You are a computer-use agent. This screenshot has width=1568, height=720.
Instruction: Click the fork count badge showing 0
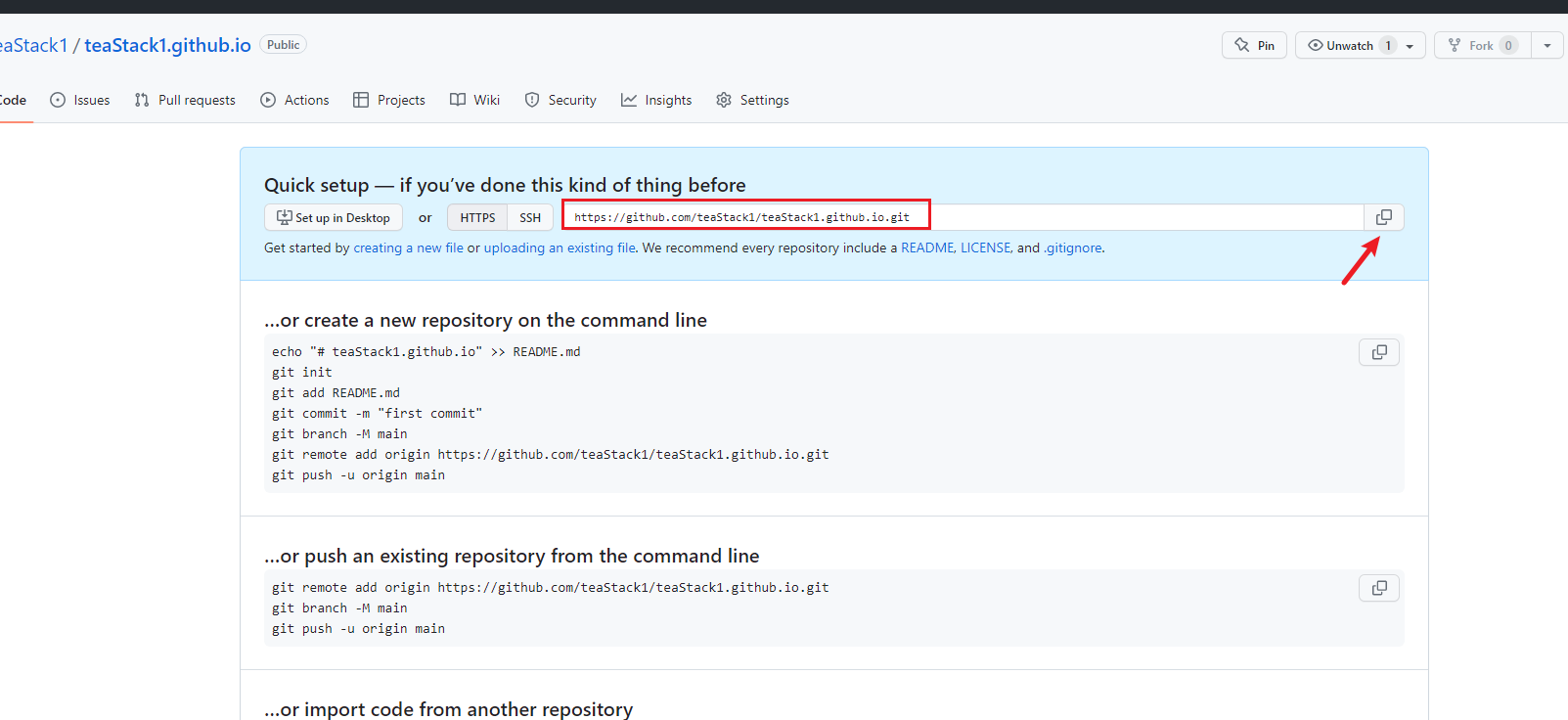[1508, 45]
